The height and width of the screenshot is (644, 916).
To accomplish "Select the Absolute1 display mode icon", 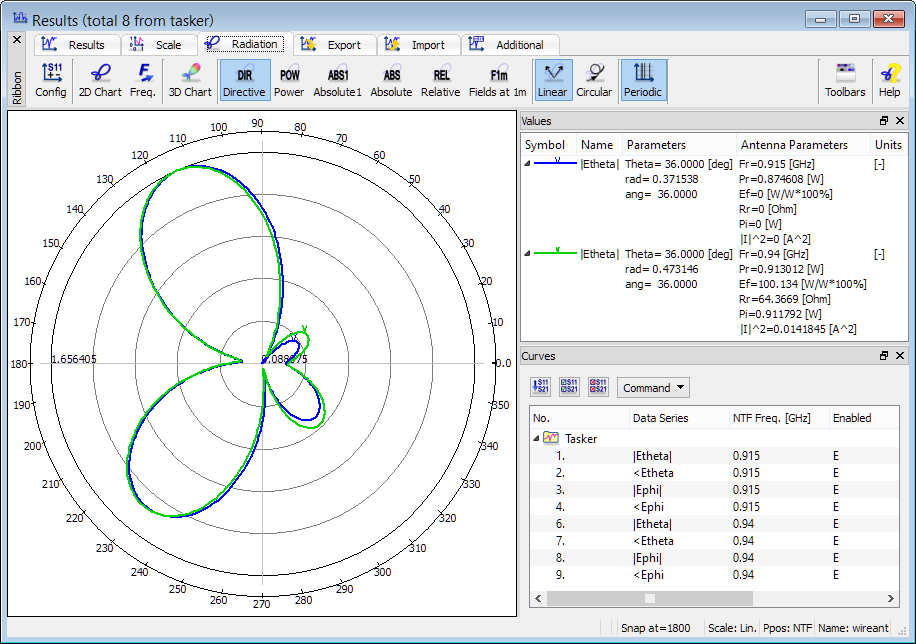I will [x=337, y=80].
